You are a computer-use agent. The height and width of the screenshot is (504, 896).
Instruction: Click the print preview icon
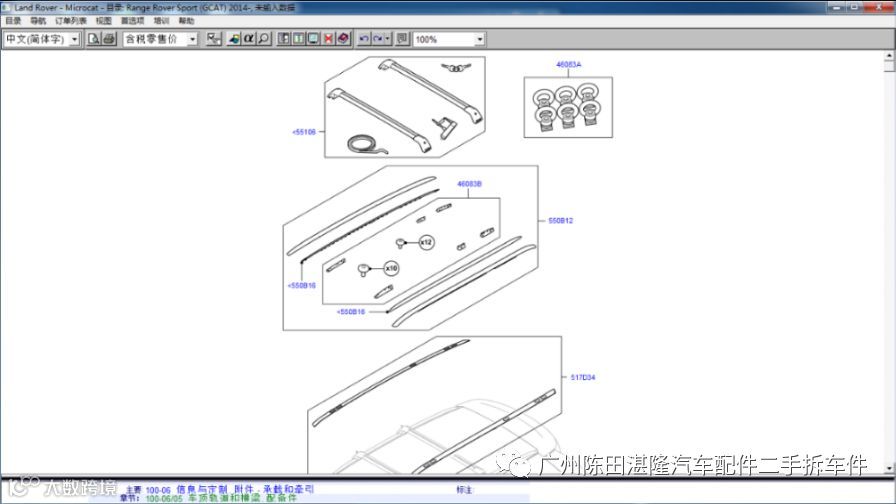94,39
